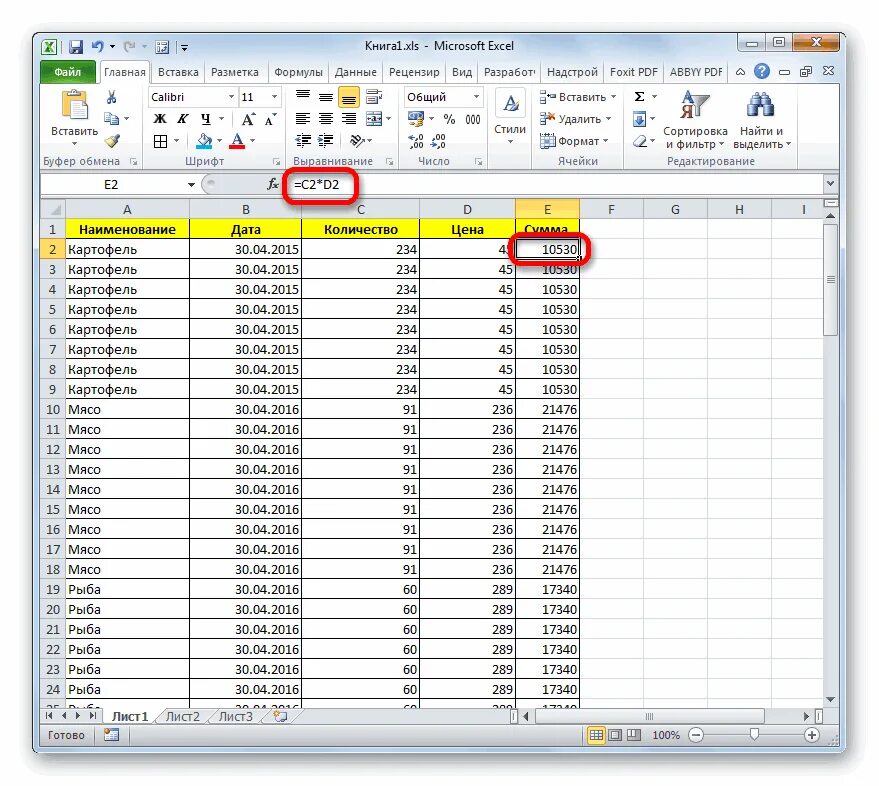
Task: Switch to Page Layout view in the status bar
Action: click(615, 735)
